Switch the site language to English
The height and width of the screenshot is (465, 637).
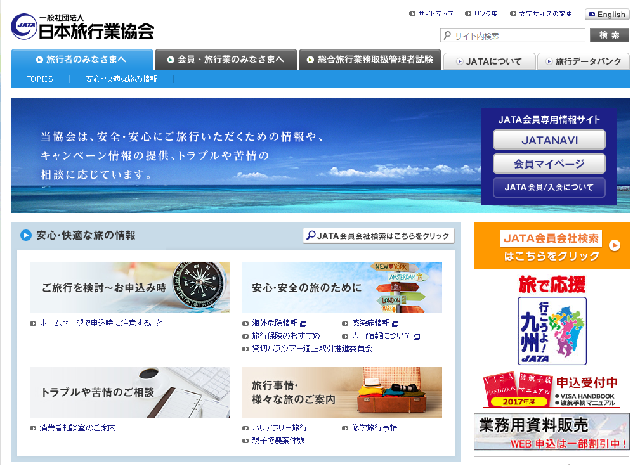pyautogui.click(x=607, y=14)
